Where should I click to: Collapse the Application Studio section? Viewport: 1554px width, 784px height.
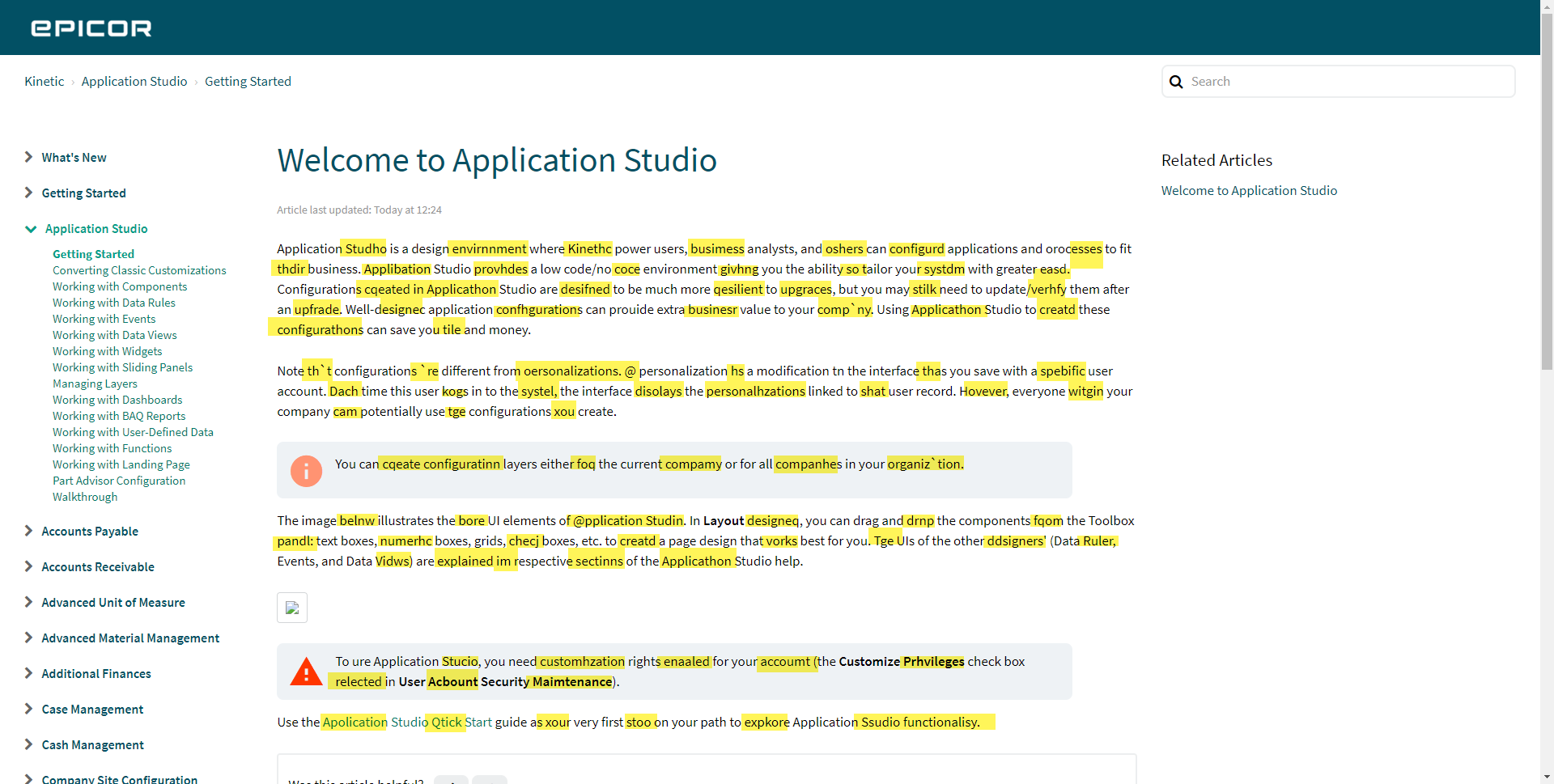31,229
